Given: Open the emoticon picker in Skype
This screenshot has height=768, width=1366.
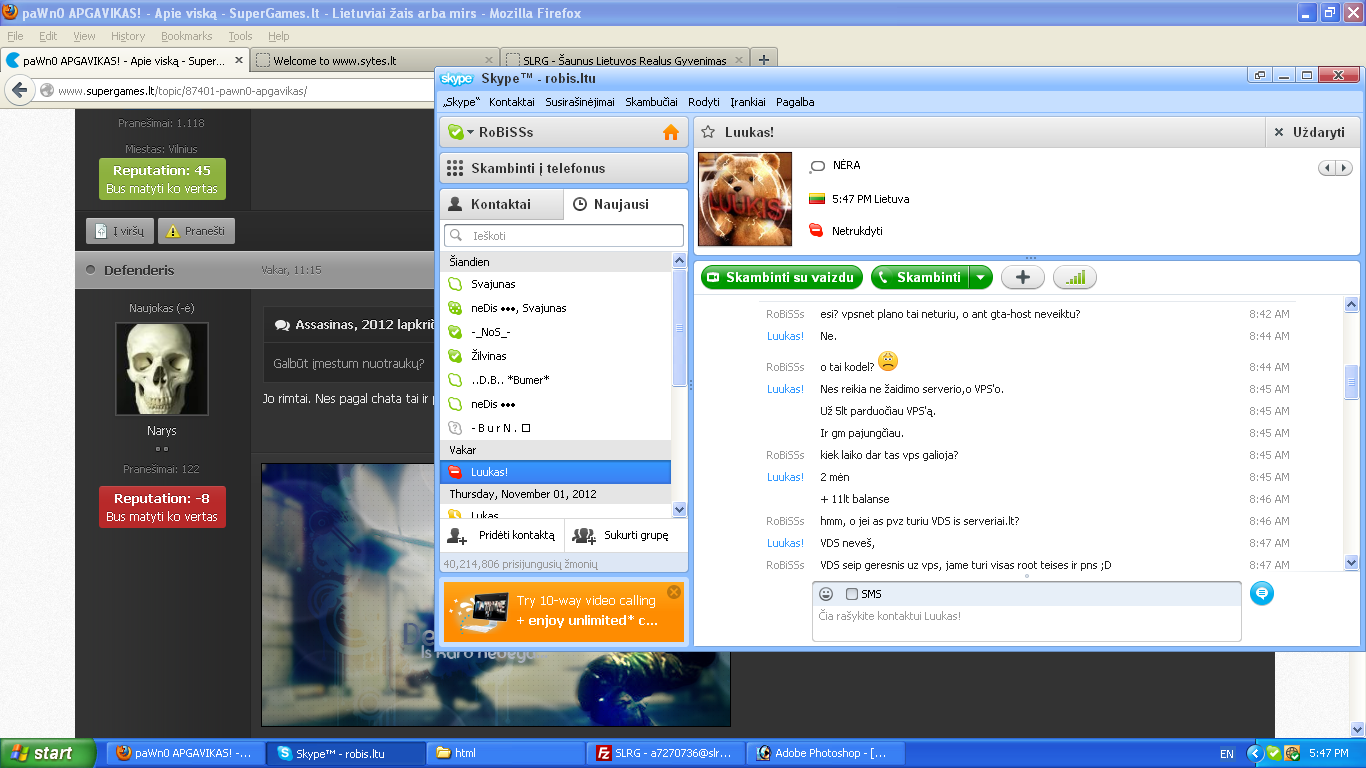Looking at the screenshot, I should (x=826, y=594).
